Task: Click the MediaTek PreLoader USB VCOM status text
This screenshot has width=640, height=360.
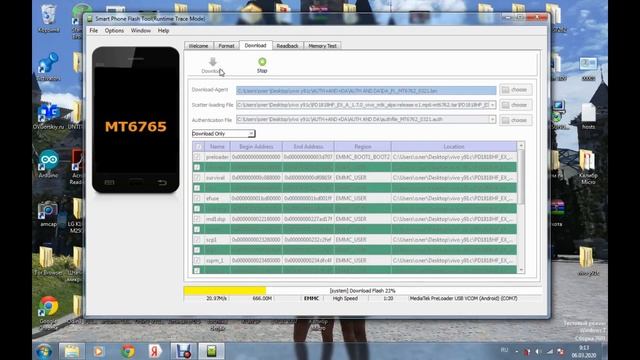Action: click(463, 298)
